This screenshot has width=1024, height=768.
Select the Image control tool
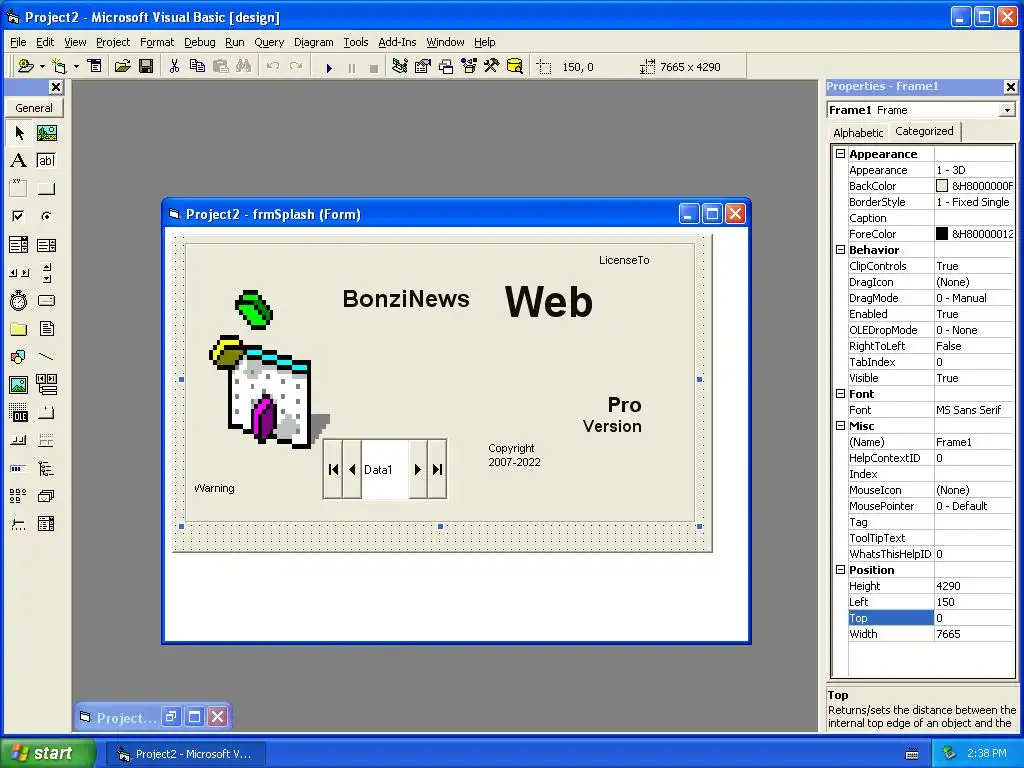pyautogui.click(x=19, y=385)
